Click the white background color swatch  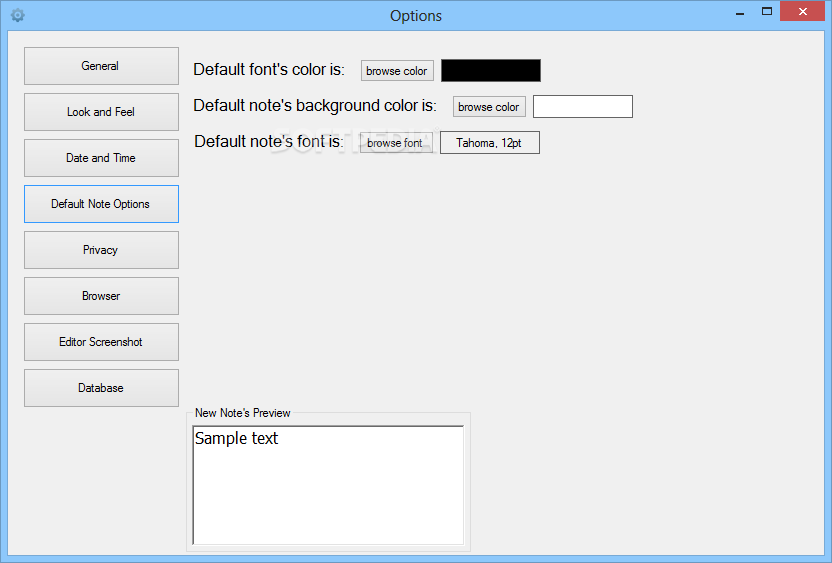coord(583,107)
